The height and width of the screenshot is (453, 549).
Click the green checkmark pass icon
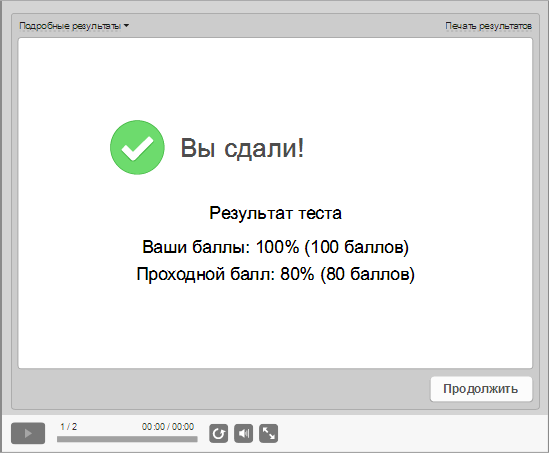[137, 147]
